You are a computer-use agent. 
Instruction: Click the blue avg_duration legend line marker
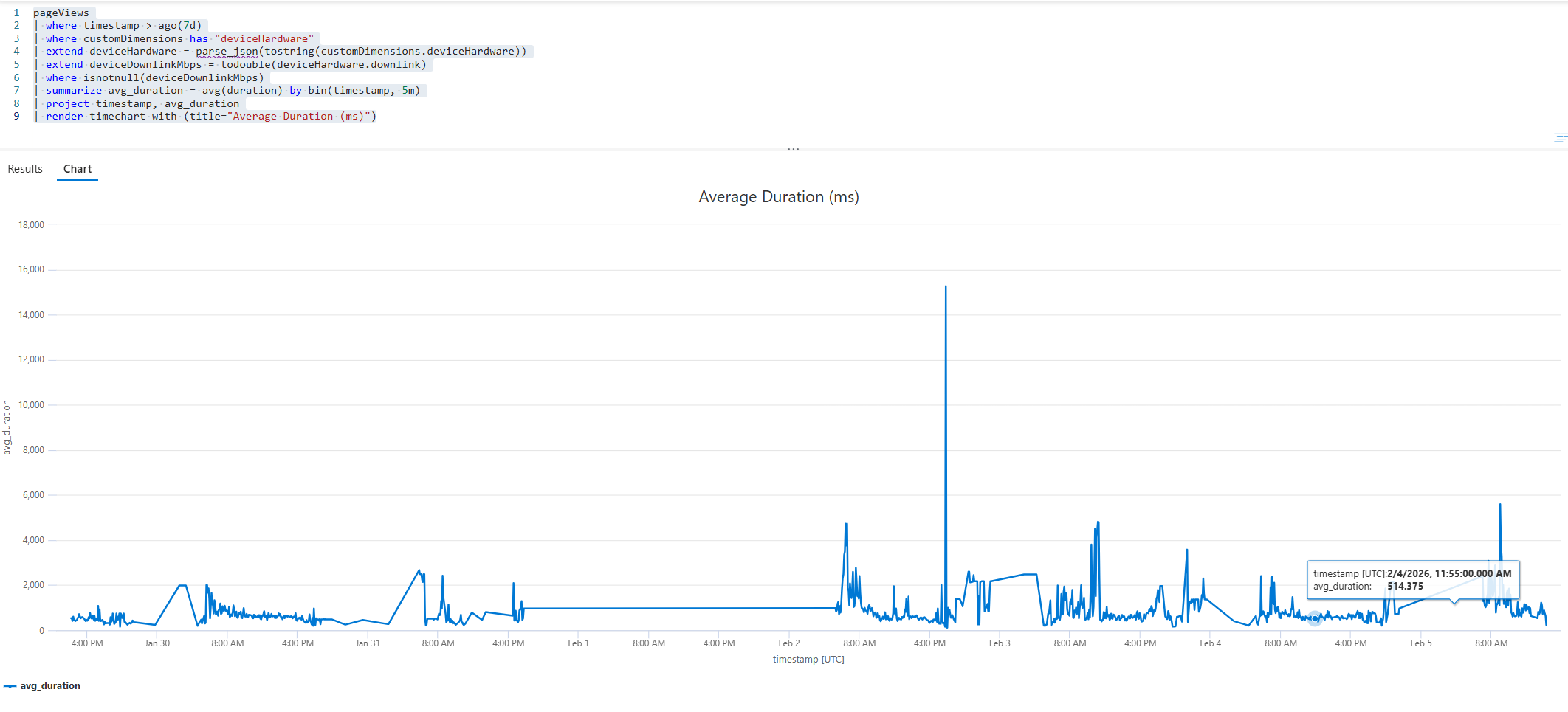tap(10, 686)
